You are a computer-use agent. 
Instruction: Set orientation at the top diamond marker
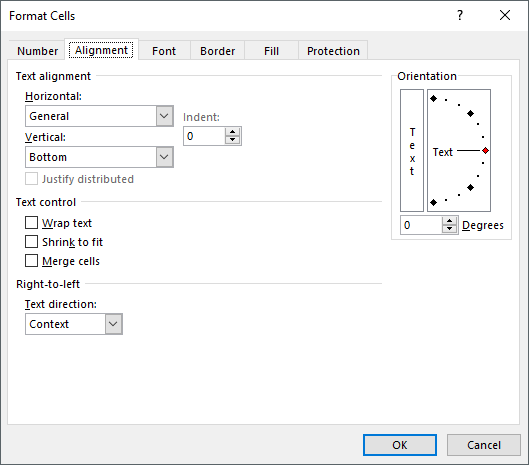(x=434, y=99)
